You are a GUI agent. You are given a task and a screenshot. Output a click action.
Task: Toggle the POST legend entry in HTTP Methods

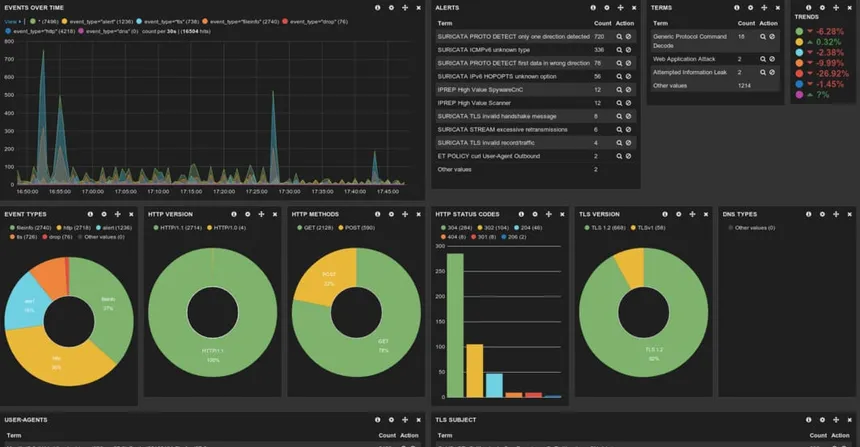coord(349,227)
